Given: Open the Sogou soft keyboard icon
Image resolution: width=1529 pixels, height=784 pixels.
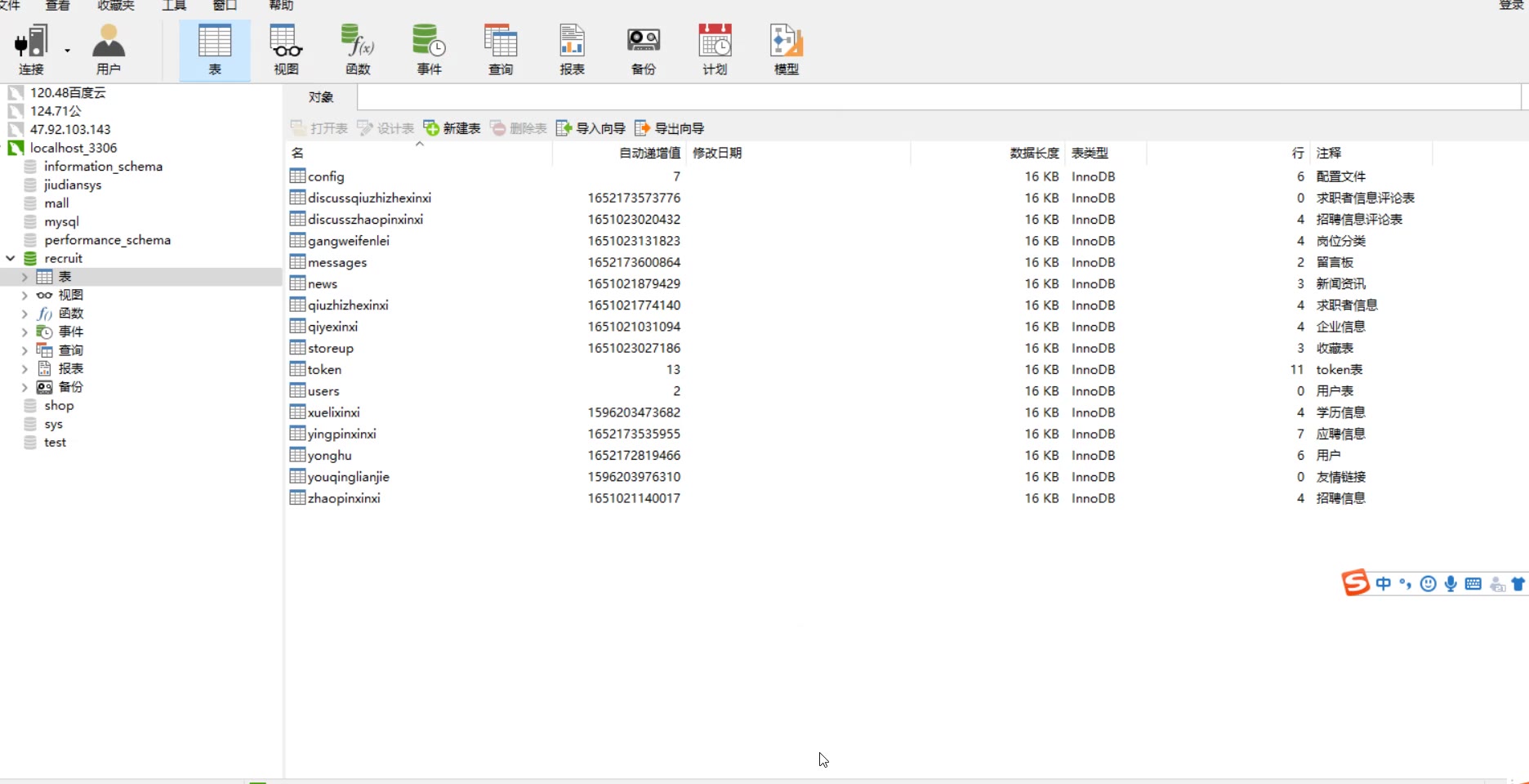Looking at the screenshot, I should pyautogui.click(x=1473, y=583).
